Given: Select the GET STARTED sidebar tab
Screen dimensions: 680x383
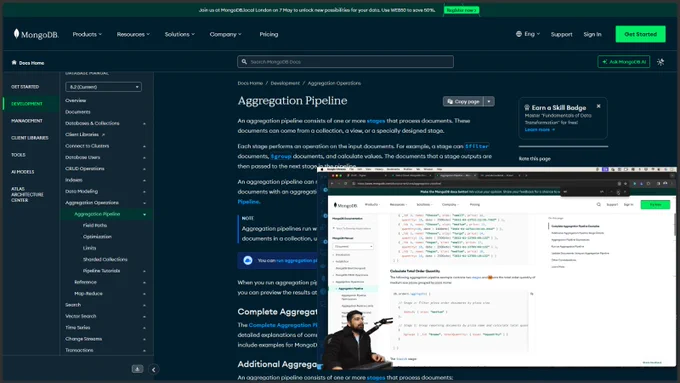Looking at the screenshot, I should (x=25, y=87).
